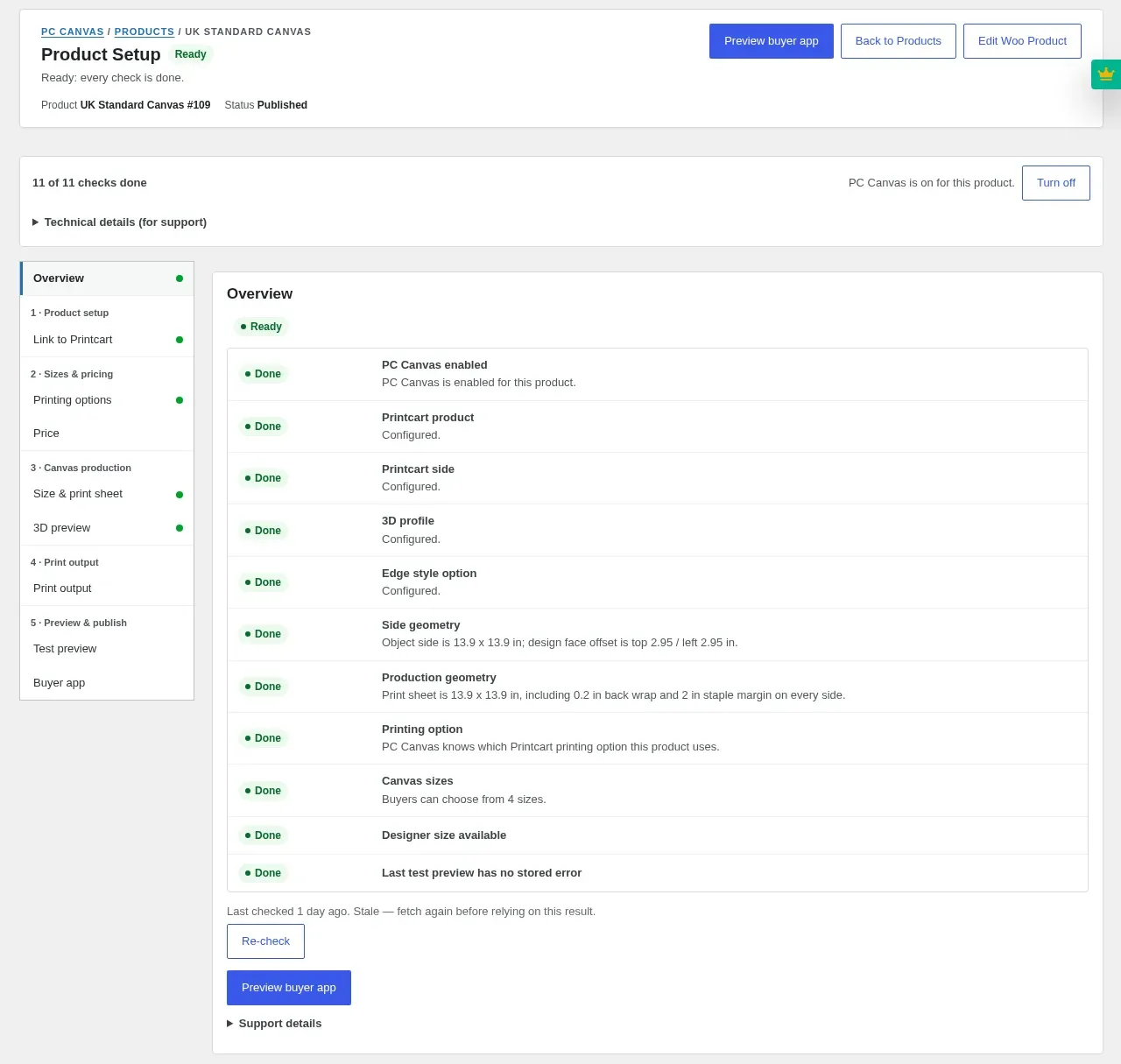
Task: Open Print output section
Action: point(107,588)
